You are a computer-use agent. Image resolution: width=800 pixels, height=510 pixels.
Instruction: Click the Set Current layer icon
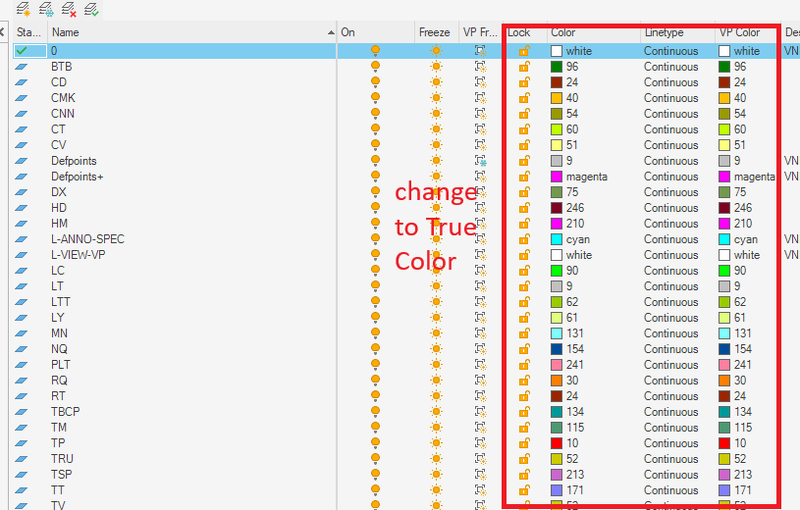point(91,9)
